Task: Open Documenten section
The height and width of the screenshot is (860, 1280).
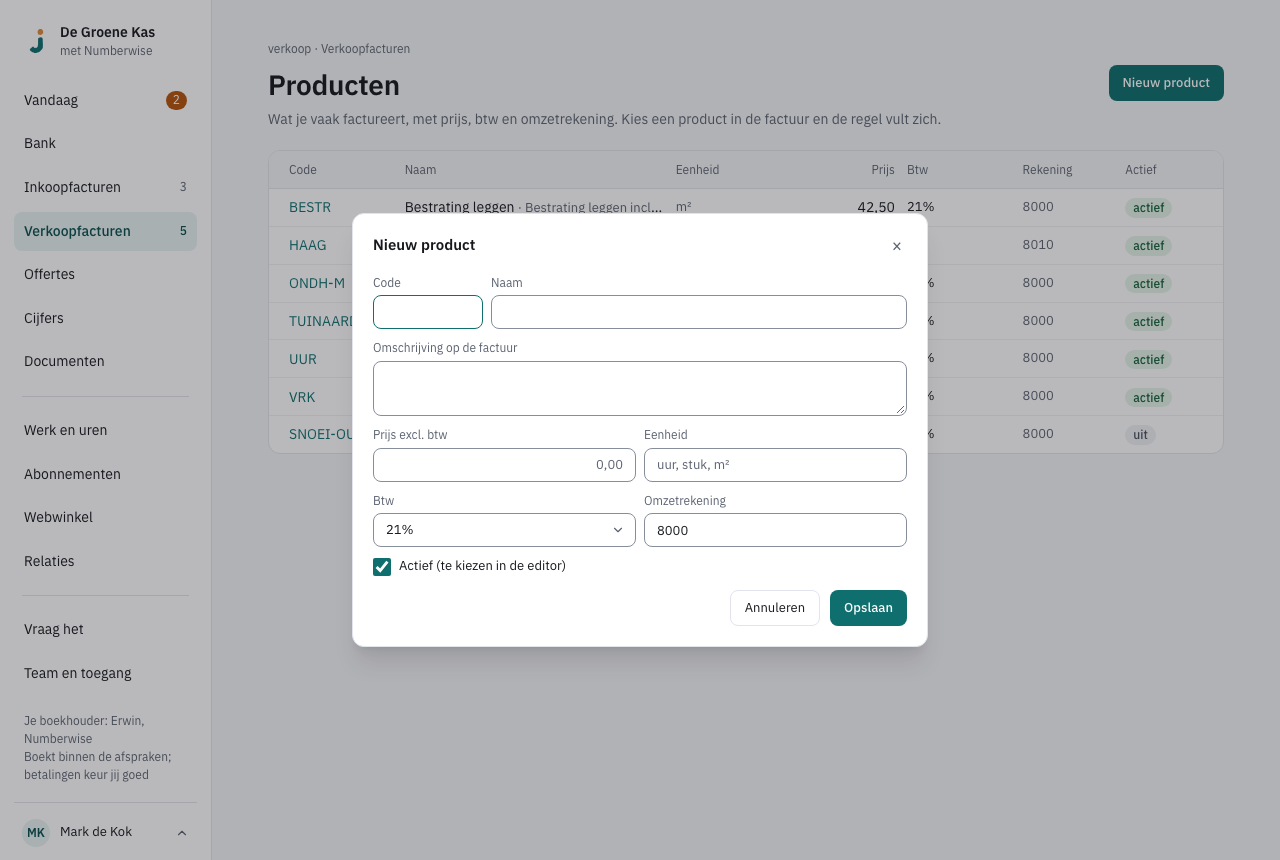Action: (x=105, y=361)
